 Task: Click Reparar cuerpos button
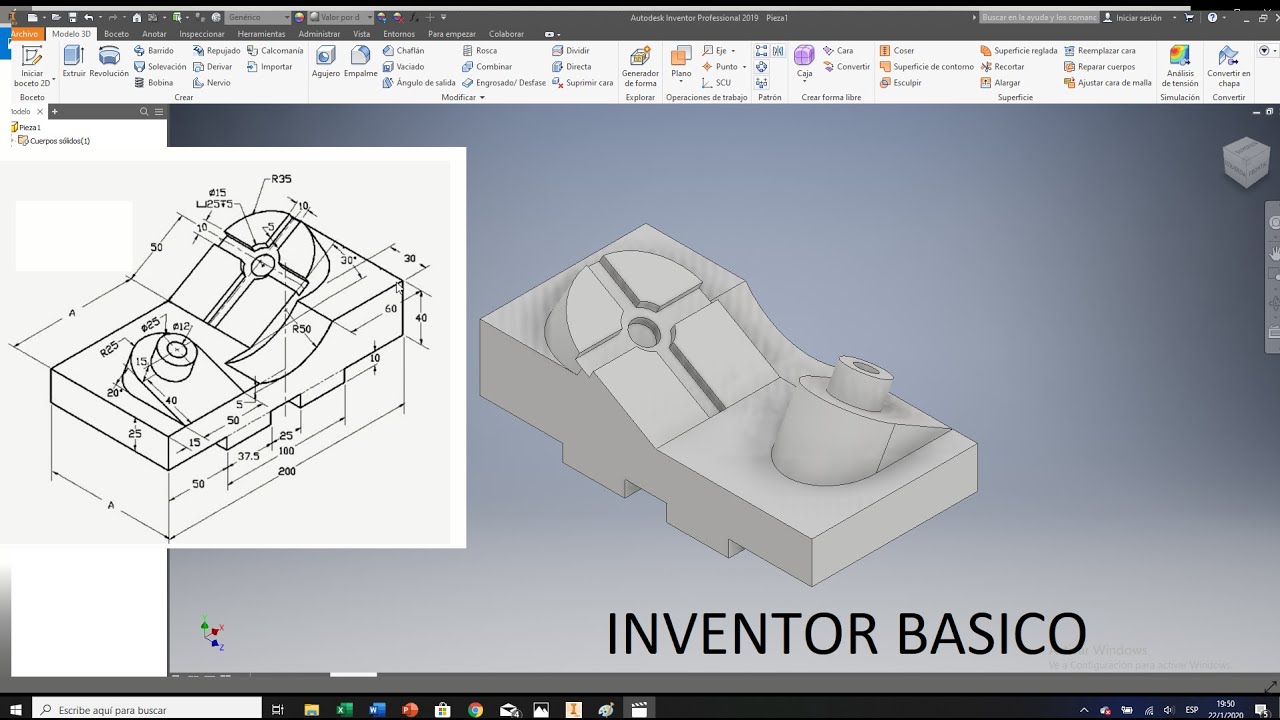click(1099, 66)
